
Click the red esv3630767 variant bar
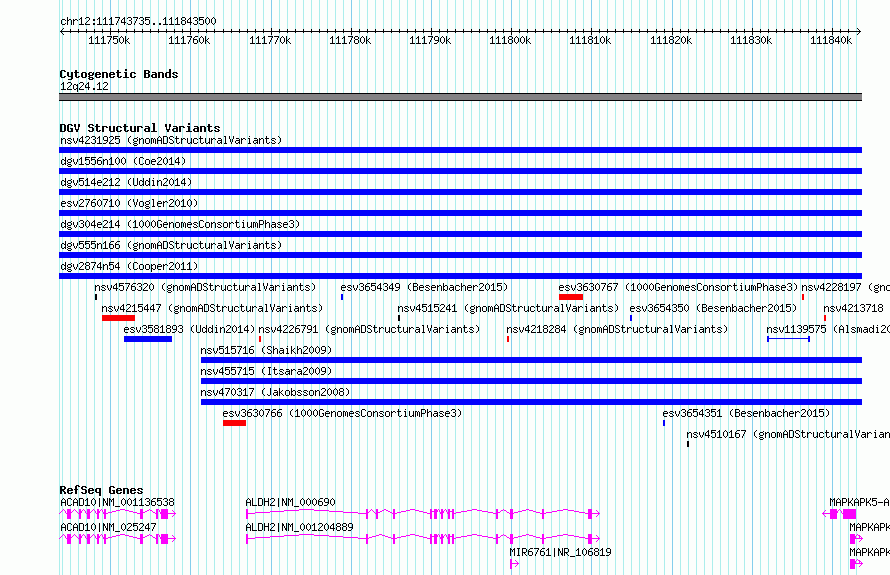click(570, 297)
